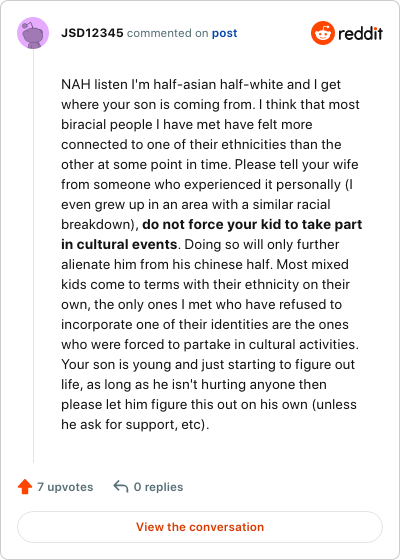Screen dimensions: 400x560
Task: Follow the blue 'post' link
Action: (x=225, y=33)
